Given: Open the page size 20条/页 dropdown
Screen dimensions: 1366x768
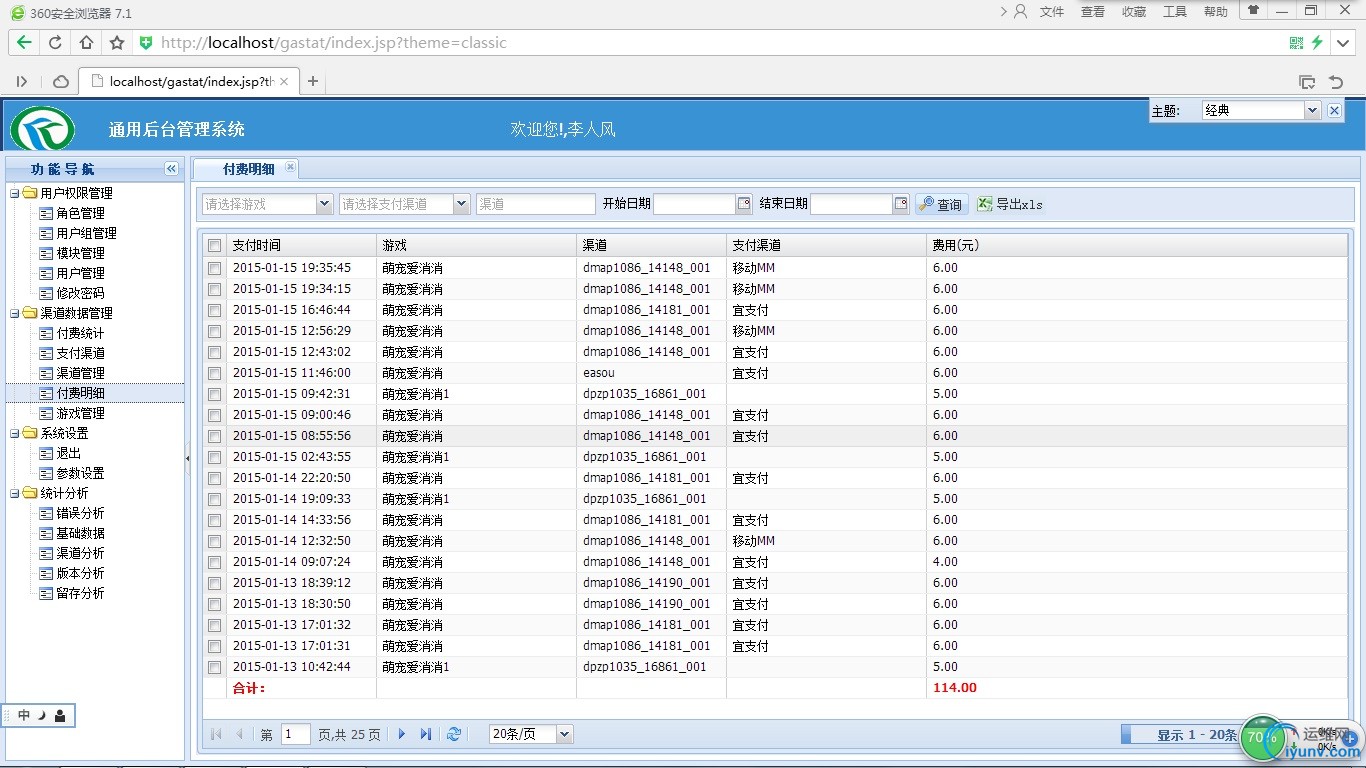Looking at the screenshot, I should tap(564, 734).
